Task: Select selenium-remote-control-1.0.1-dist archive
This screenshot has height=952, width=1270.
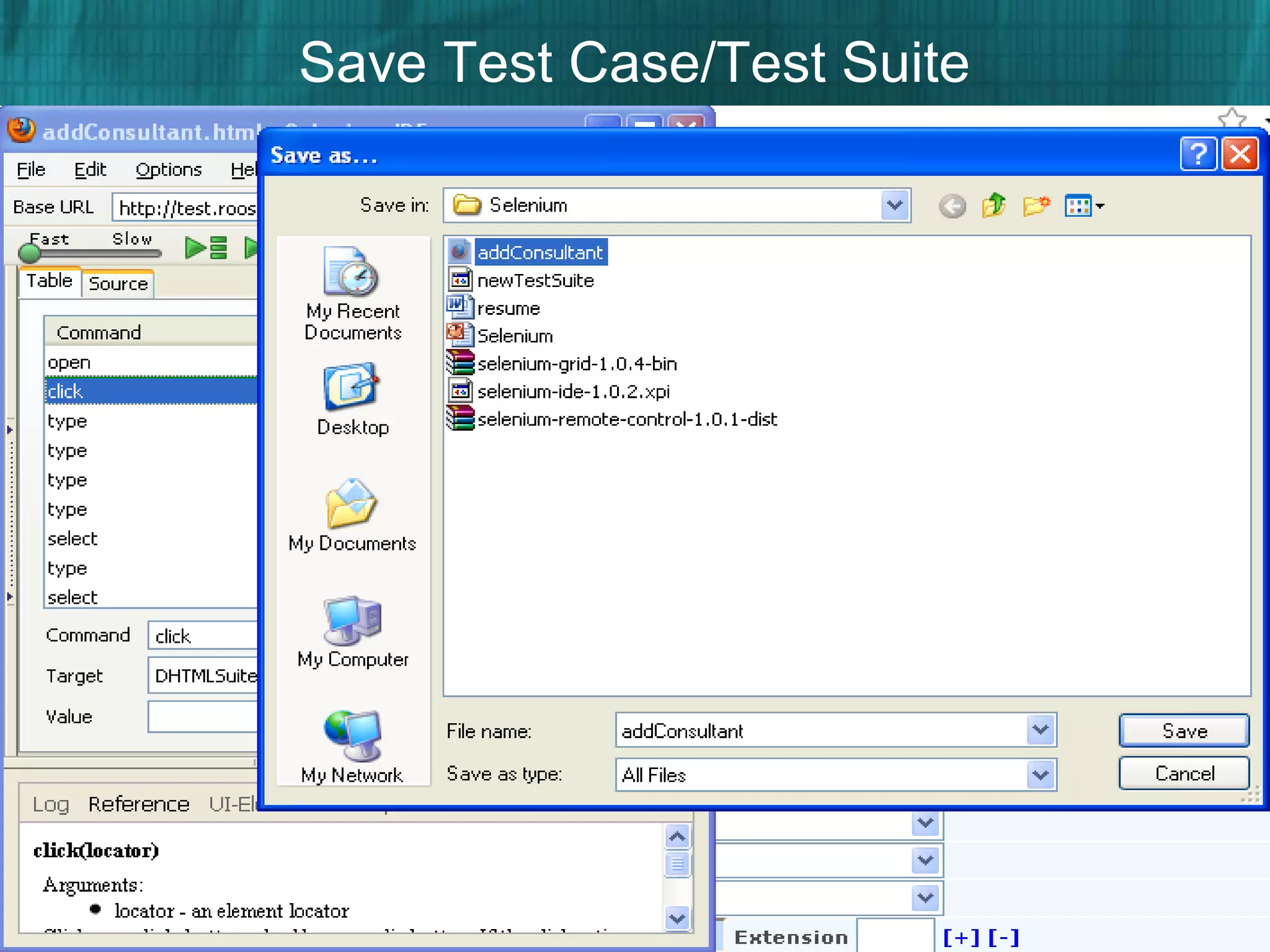Action: [612, 419]
